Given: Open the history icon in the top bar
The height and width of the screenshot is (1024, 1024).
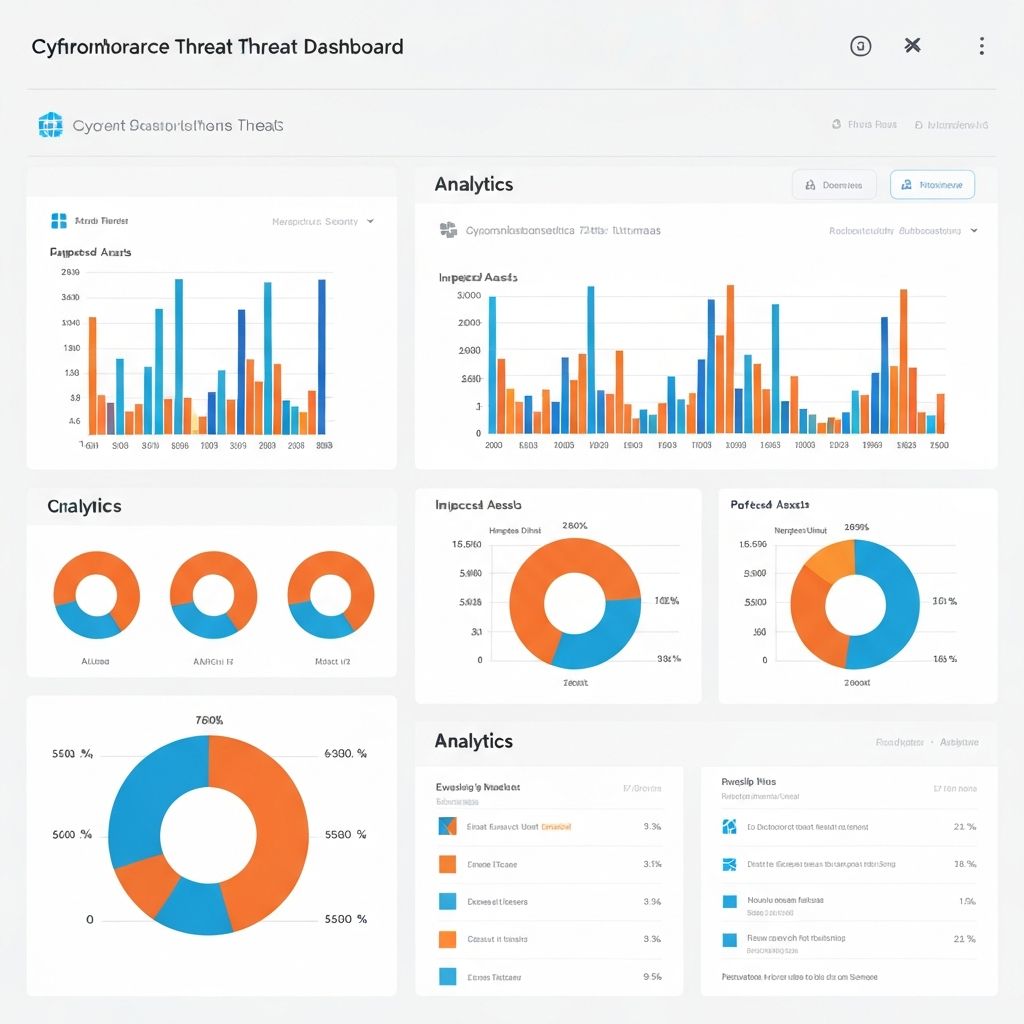Looking at the screenshot, I should pyautogui.click(x=860, y=45).
